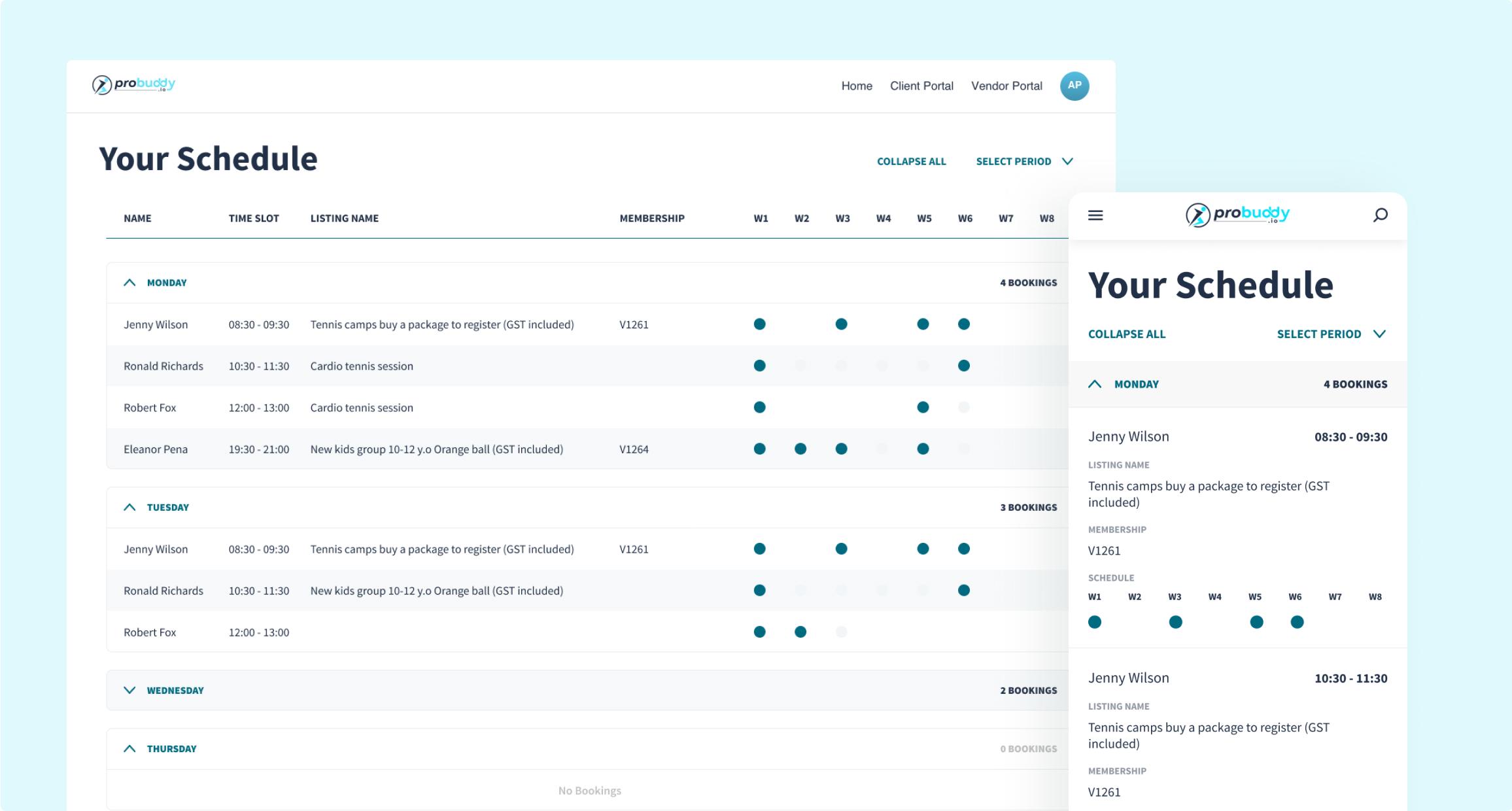
Task: Open Vendor Portal from top navigation
Action: click(x=1006, y=86)
